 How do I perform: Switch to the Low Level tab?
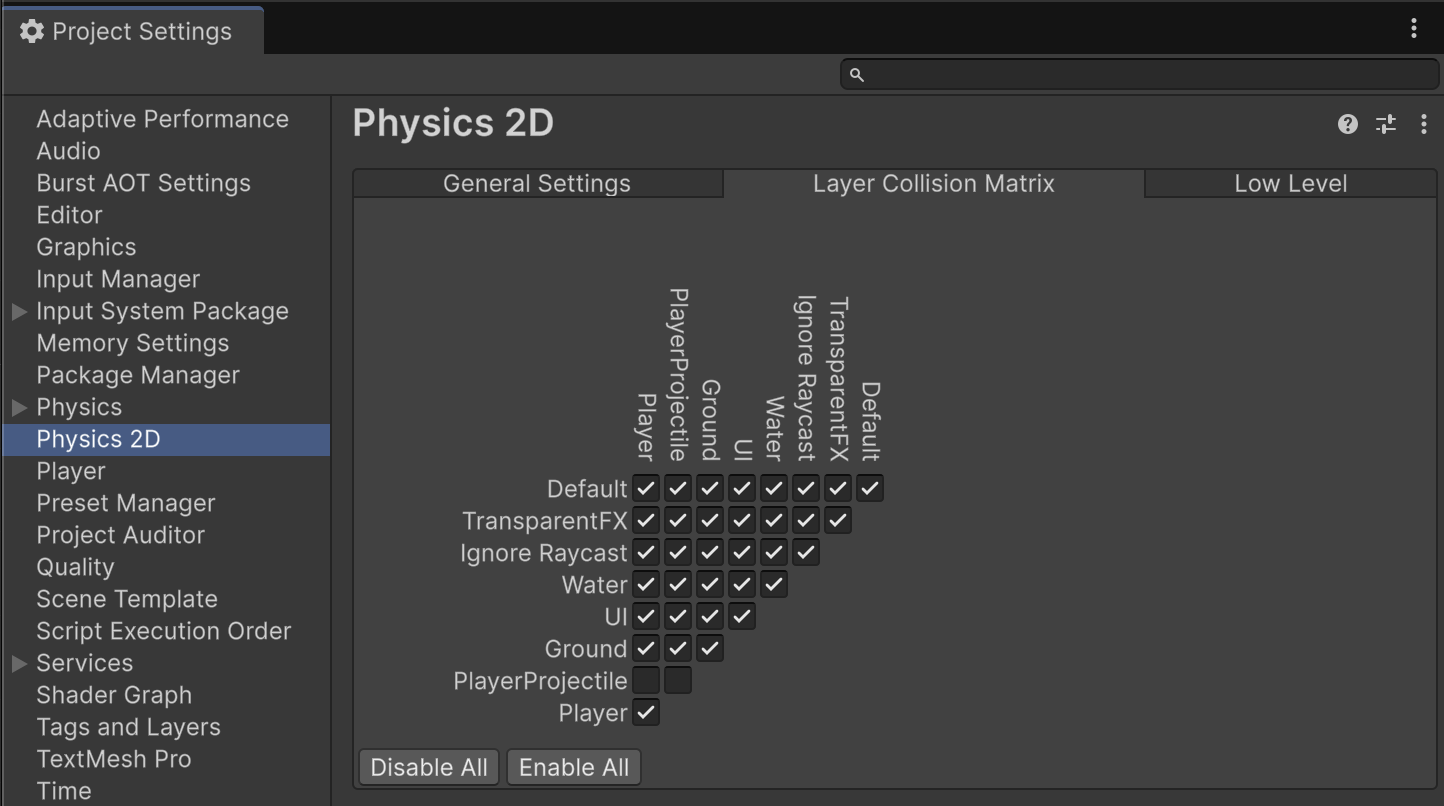(x=1291, y=184)
